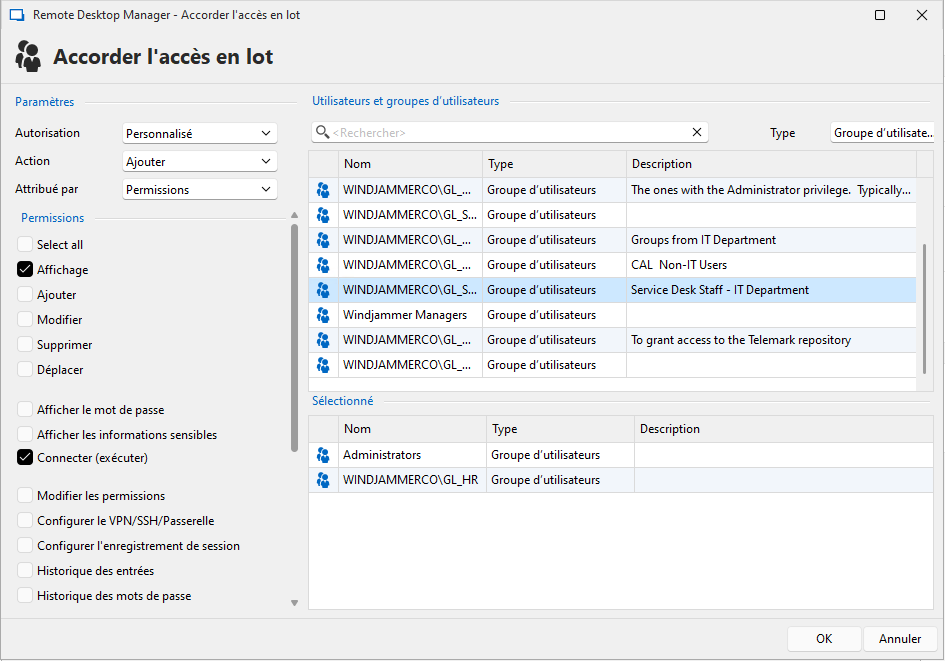Click group icon in CAL Non-IT Users row
The width and height of the screenshot is (945, 661).
(x=323, y=265)
